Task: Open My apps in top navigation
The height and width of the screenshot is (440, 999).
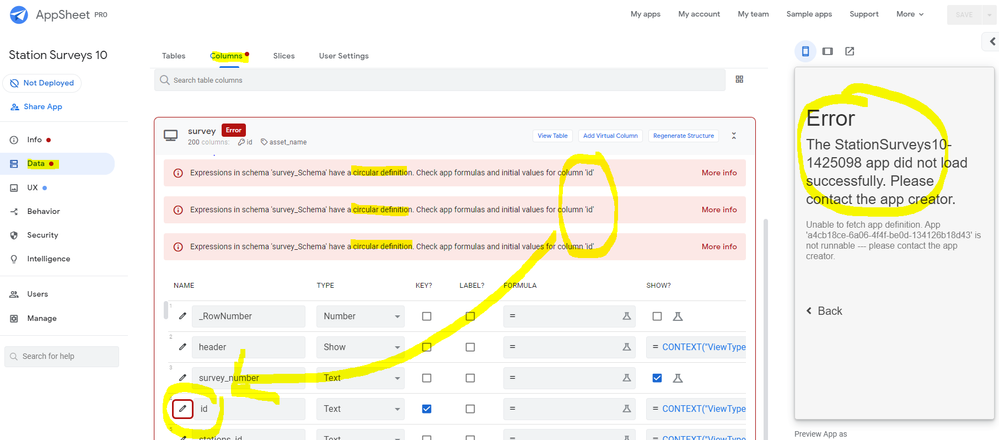Action: [x=645, y=14]
